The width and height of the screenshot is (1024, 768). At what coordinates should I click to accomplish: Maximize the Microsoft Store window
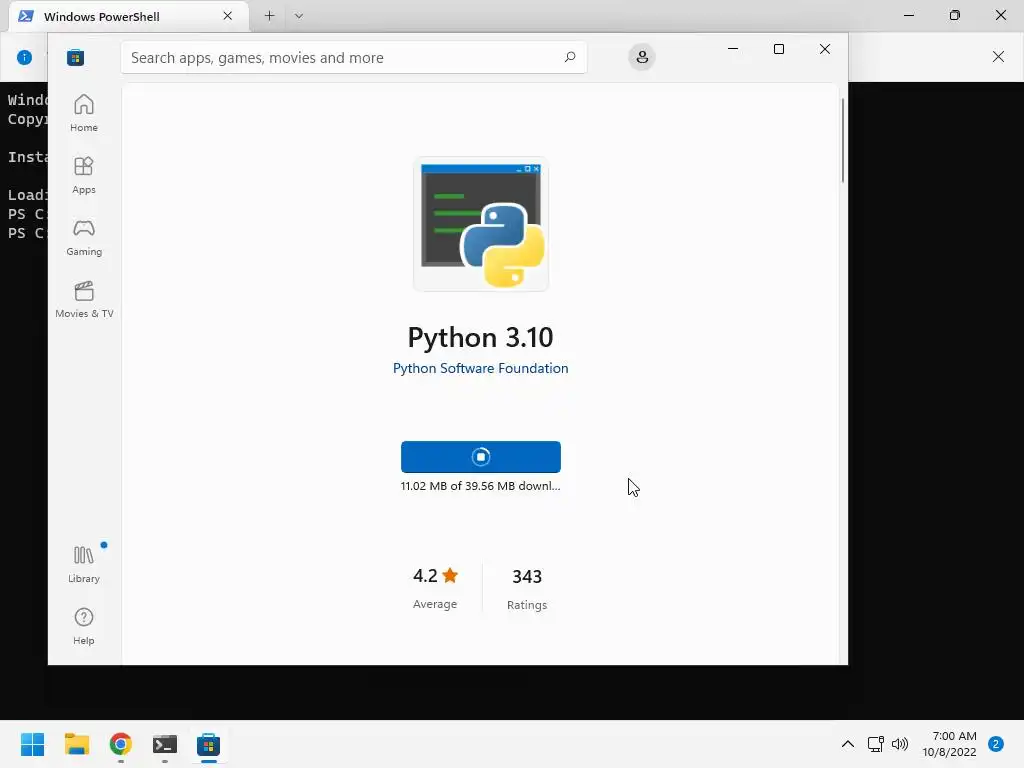[778, 49]
